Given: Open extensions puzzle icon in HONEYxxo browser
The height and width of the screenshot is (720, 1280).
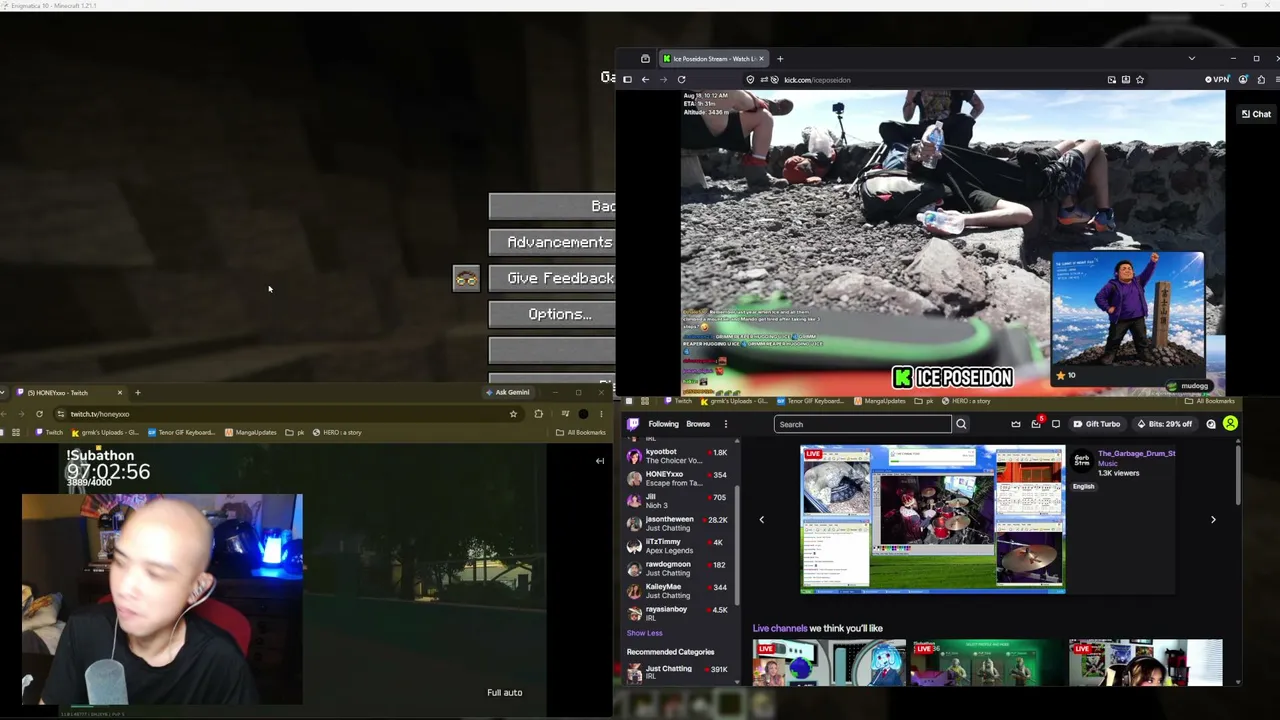Looking at the screenshot, I should pos(538,414).
